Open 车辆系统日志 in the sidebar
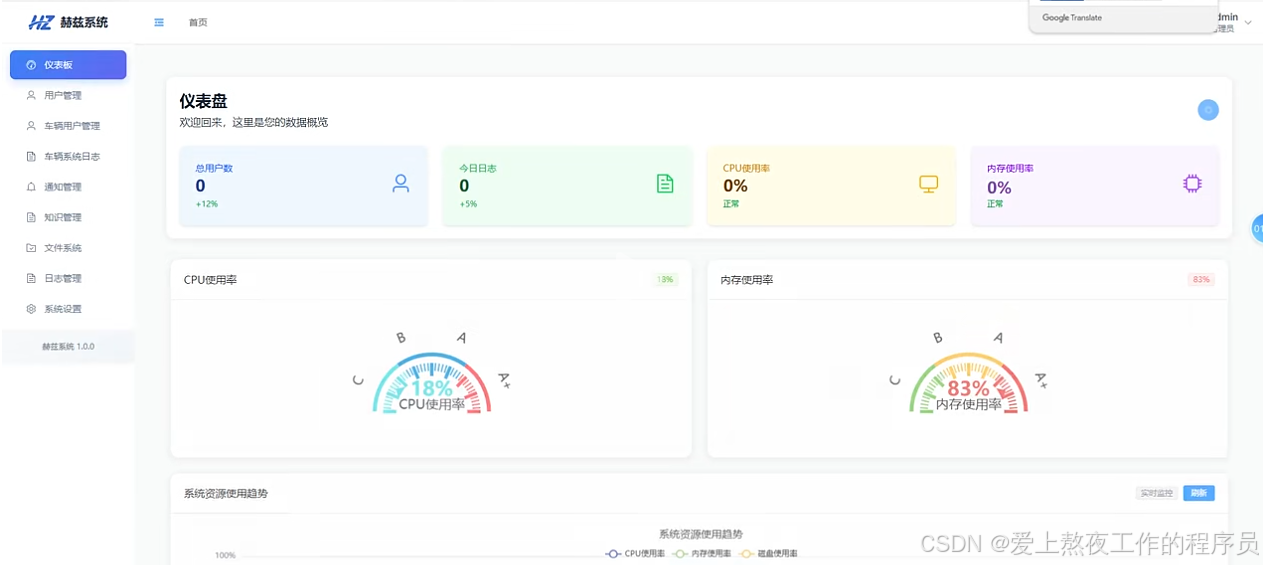The width and height of the screenshot is (1263, 565). [68, 157]
